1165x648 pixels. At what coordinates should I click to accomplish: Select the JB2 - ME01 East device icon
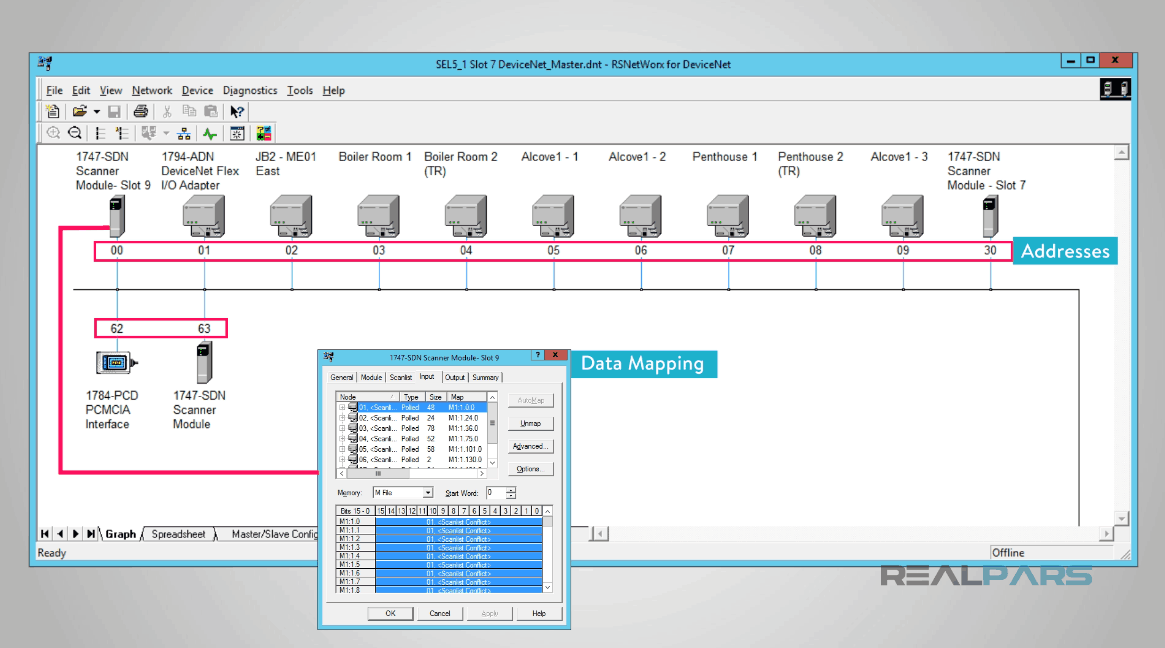(x=291, y=216)
